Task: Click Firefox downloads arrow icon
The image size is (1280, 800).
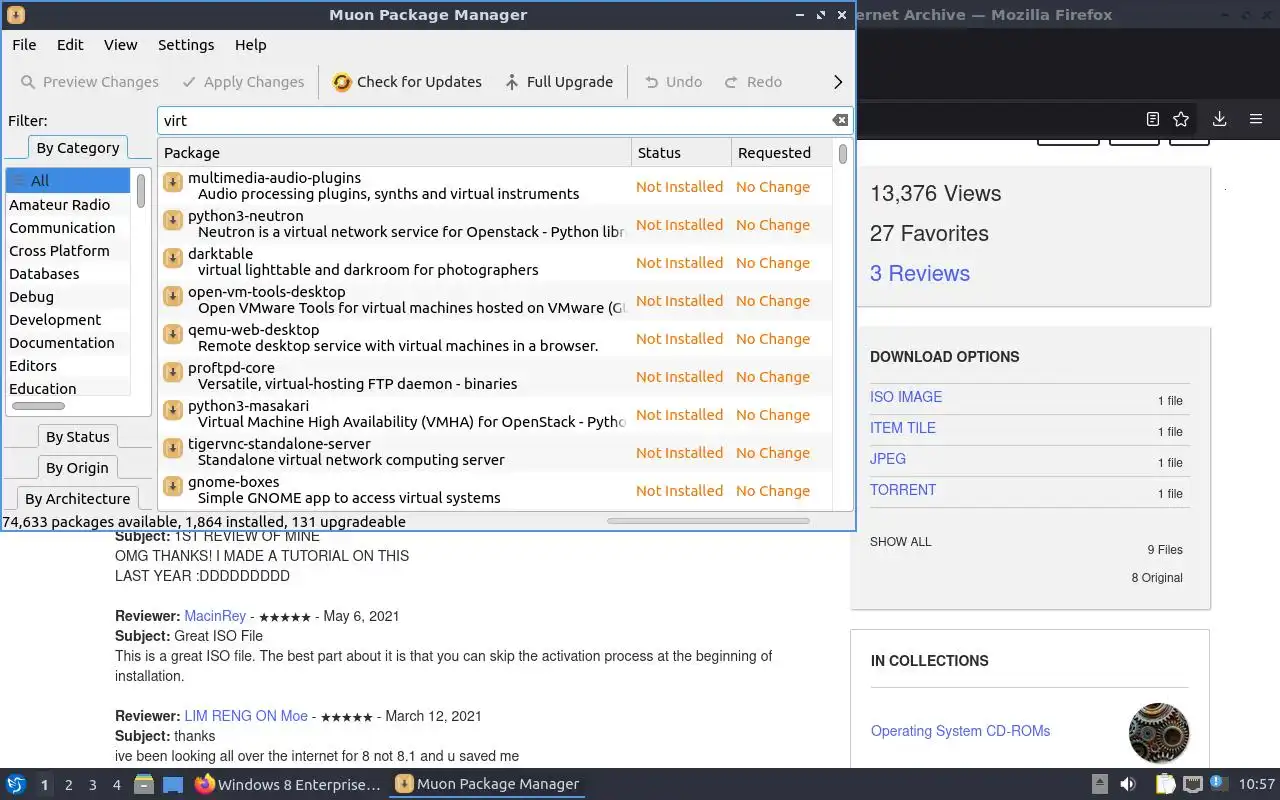Action: tap(1219, 119)
